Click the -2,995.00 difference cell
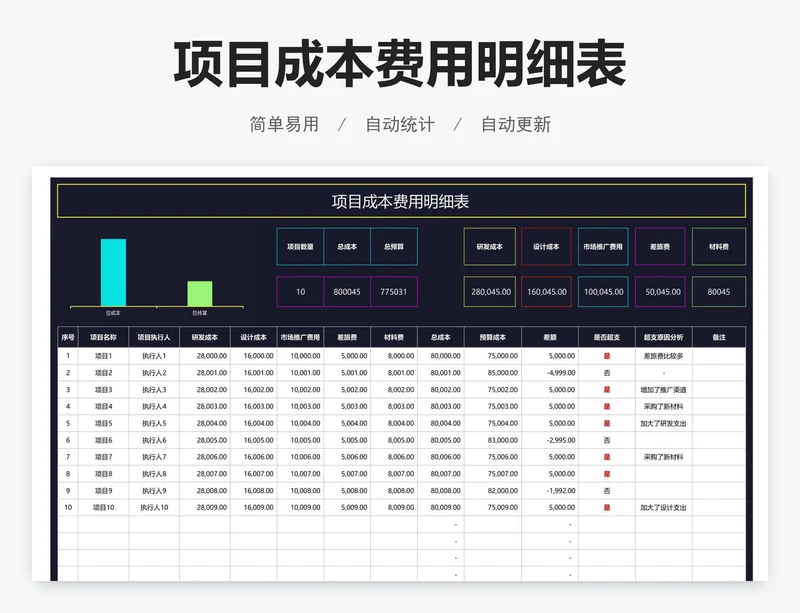This screenshot has width=800, height=613. click(x=550, y=440)
